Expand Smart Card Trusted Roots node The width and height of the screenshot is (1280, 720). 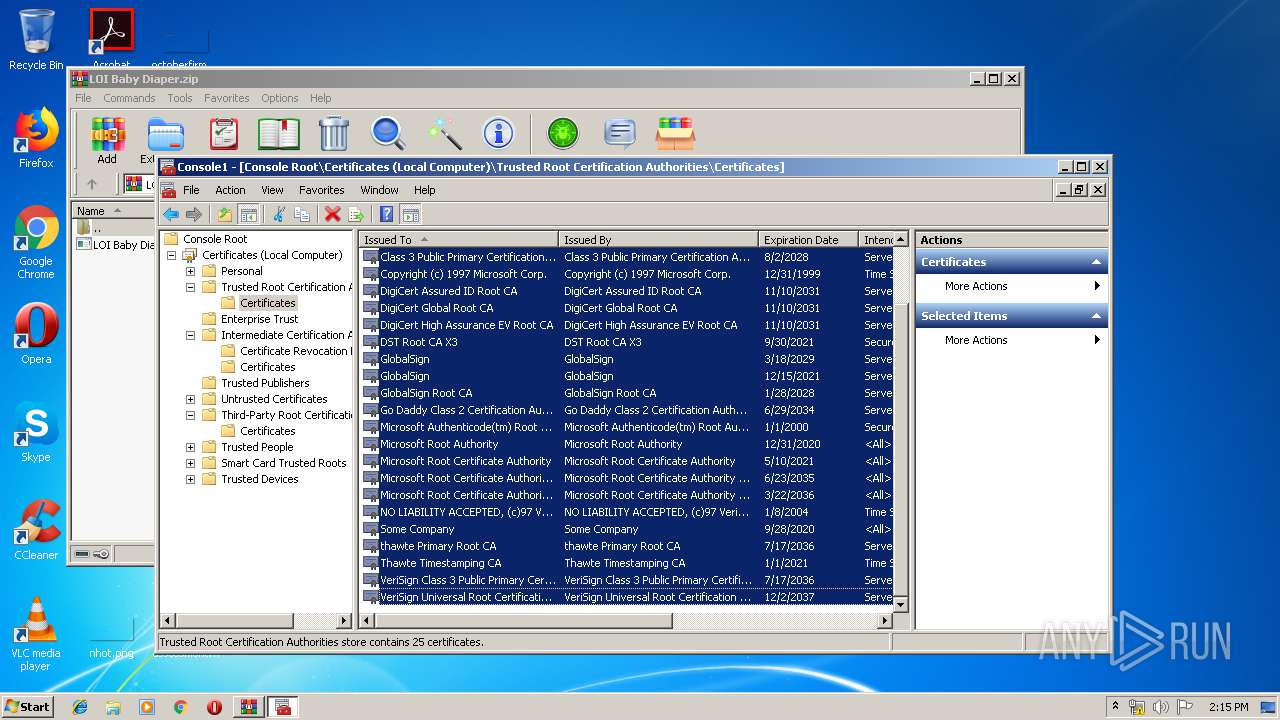pos(190,463)
